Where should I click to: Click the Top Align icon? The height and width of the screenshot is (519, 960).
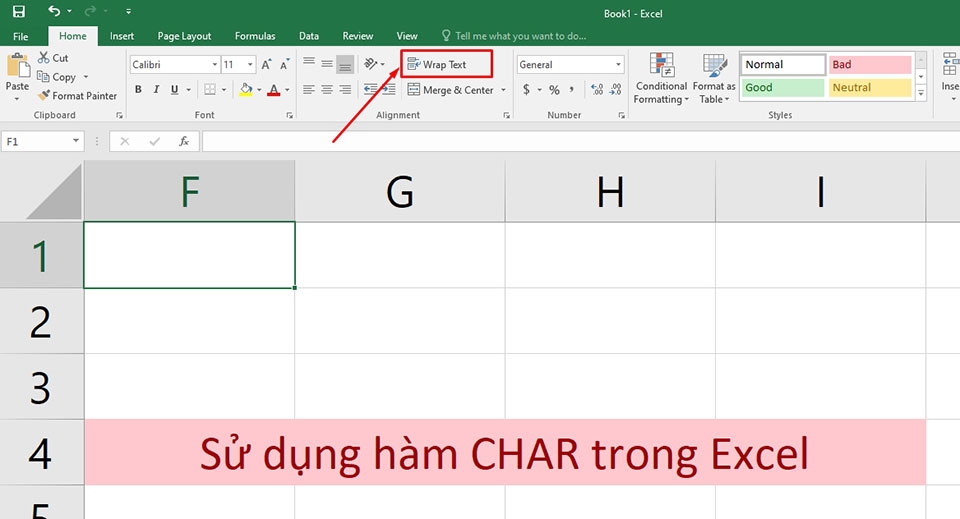[x=309, y=63]
